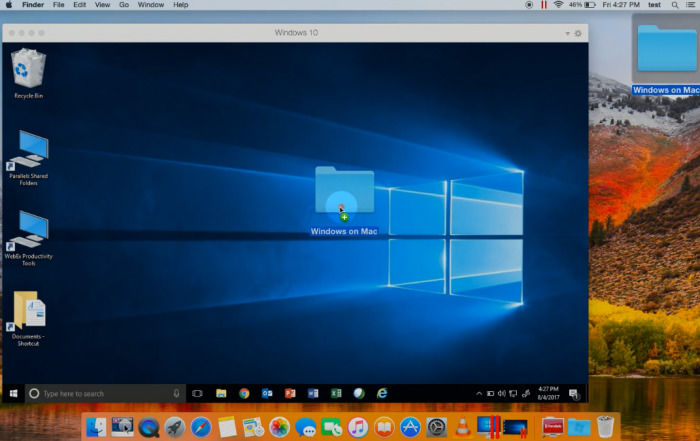Open the Recycle Bin on Windows desktop
700x441 pixels.
tap(29, 74)
